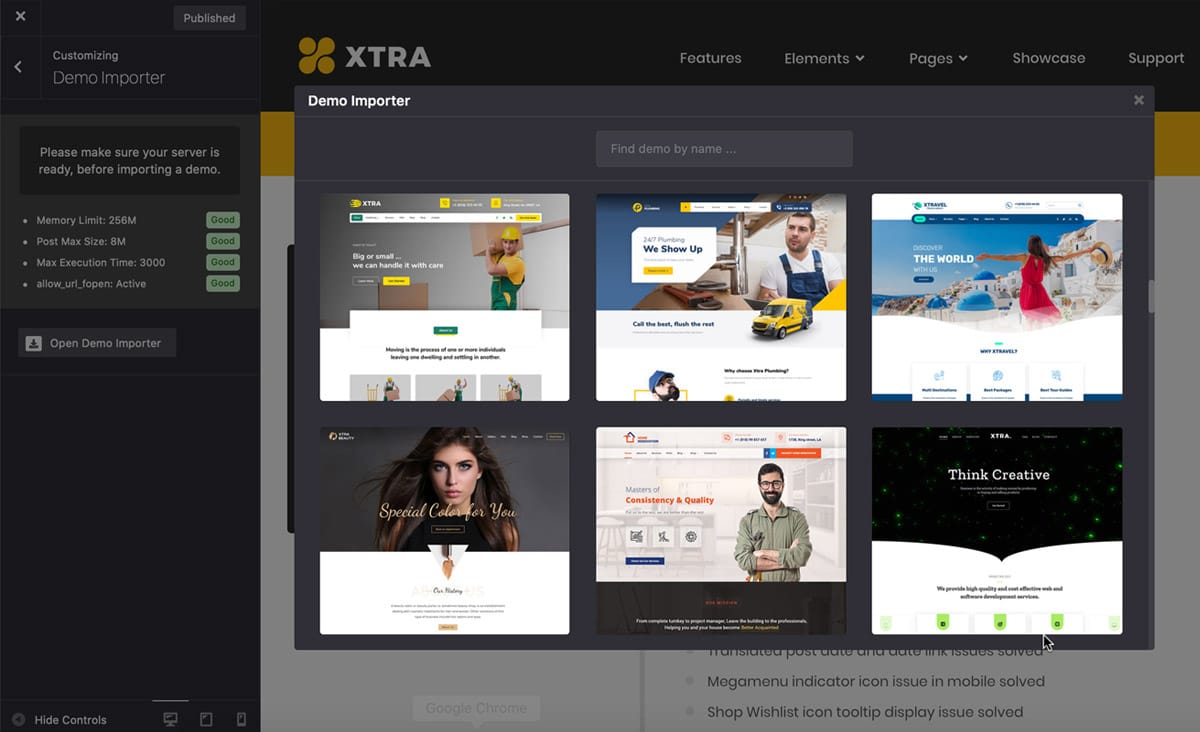Select the Xtra Plumbing demo thumbnail
This screenshot has width=1200, height=732.
point(721,297)
